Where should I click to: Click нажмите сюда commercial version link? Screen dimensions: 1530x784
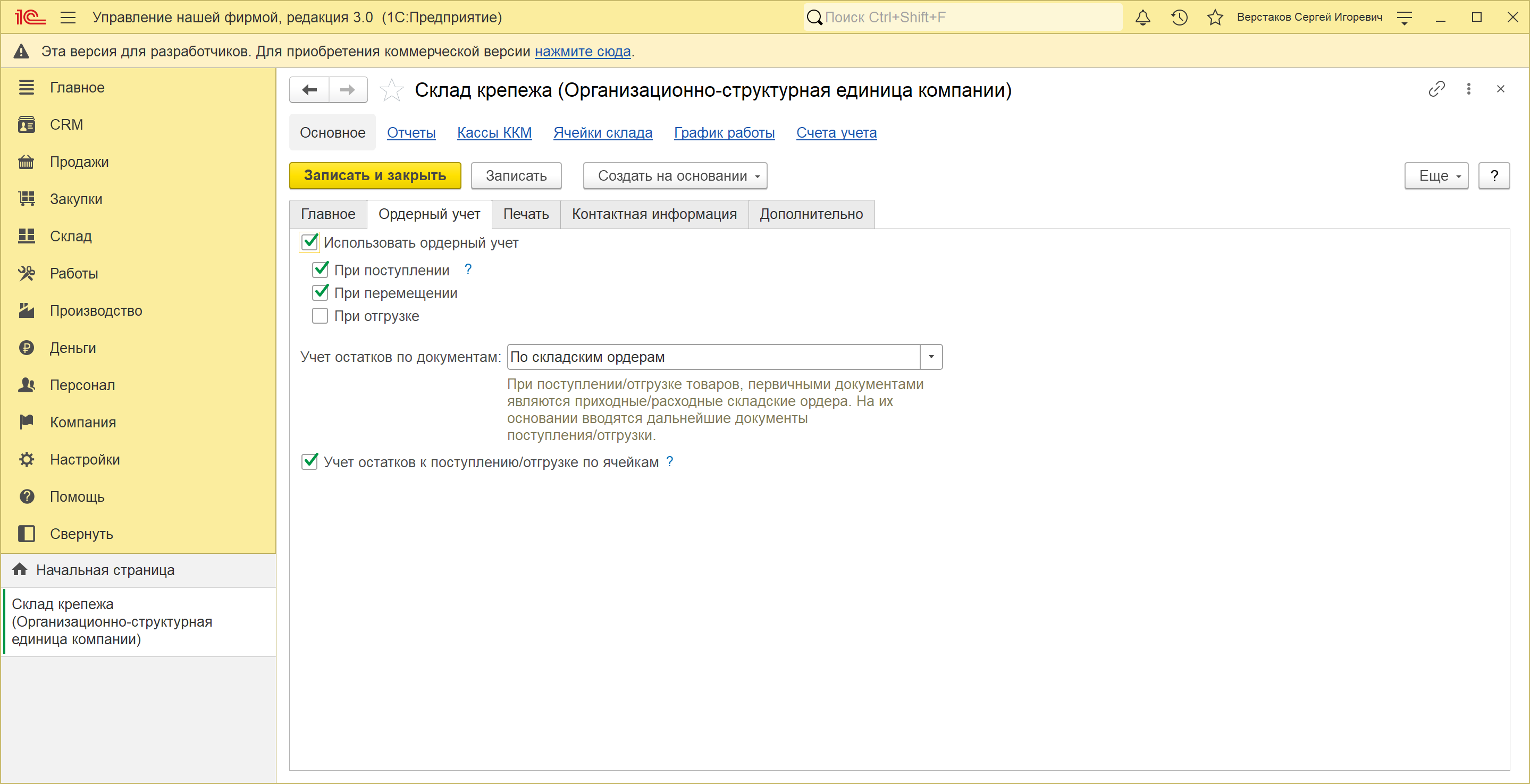pyautogui.click(x=583, y=52)
